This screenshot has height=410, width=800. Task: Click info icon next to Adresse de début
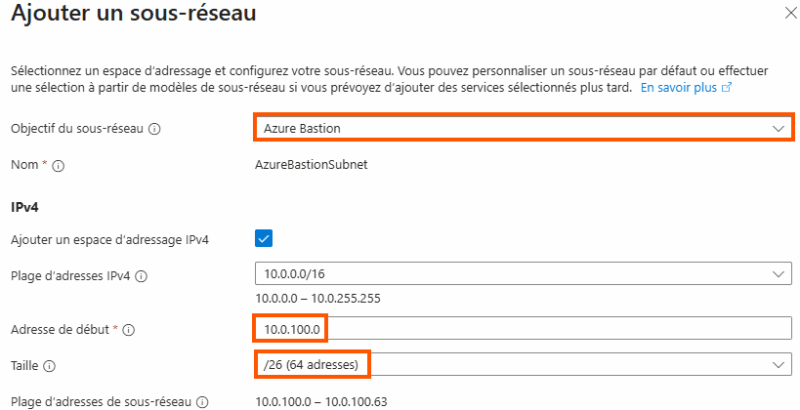click(130, 329)
